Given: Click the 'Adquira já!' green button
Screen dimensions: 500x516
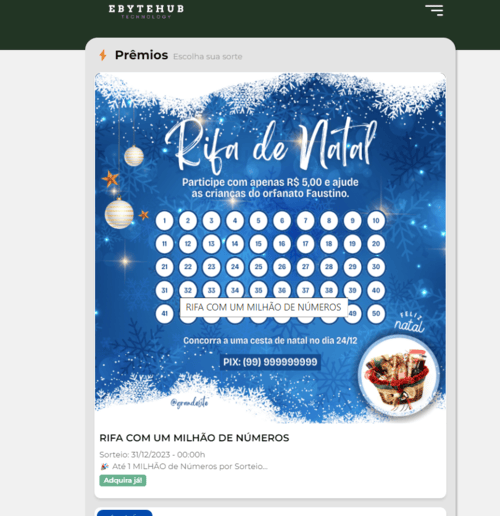Looking at the screenshot, I should (123, 480).
